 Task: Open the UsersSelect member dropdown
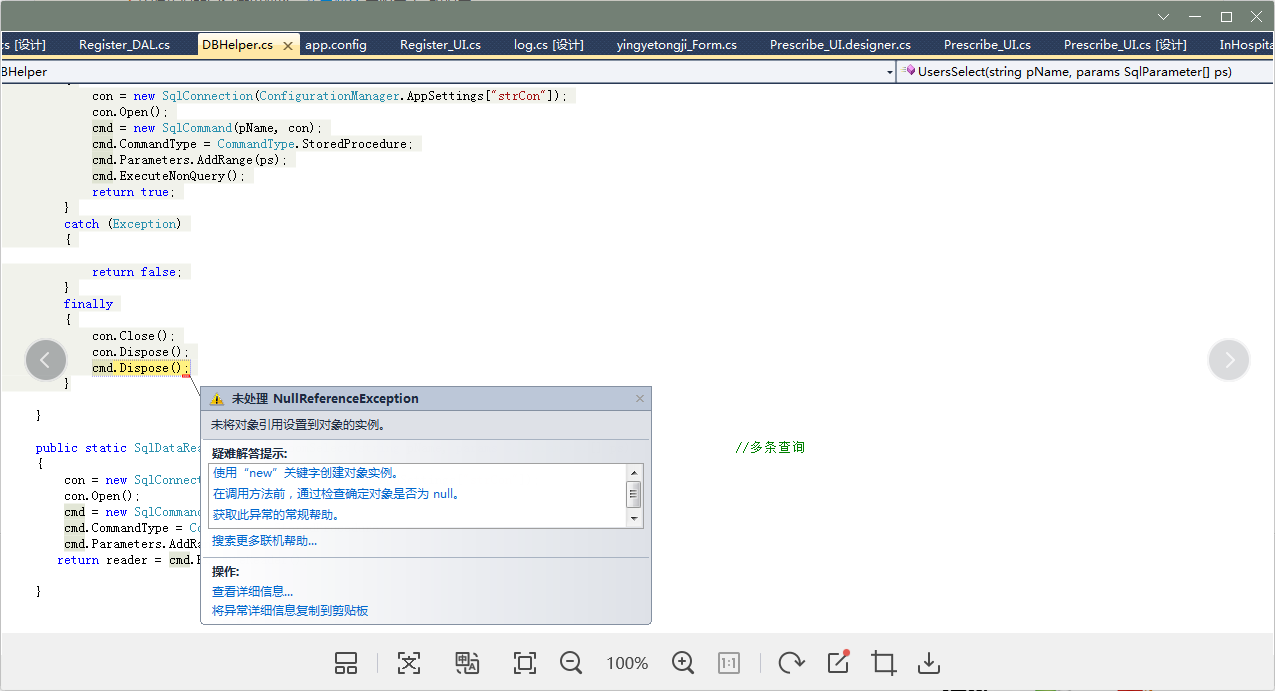(x=1080, y=72)
